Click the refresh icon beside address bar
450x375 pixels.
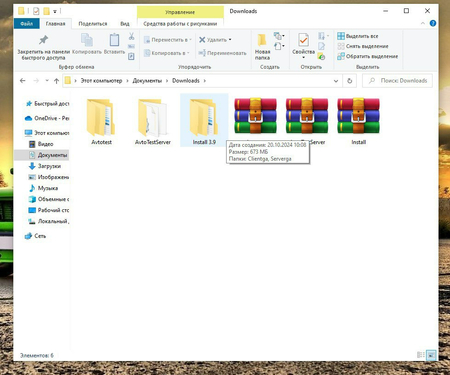349,81
